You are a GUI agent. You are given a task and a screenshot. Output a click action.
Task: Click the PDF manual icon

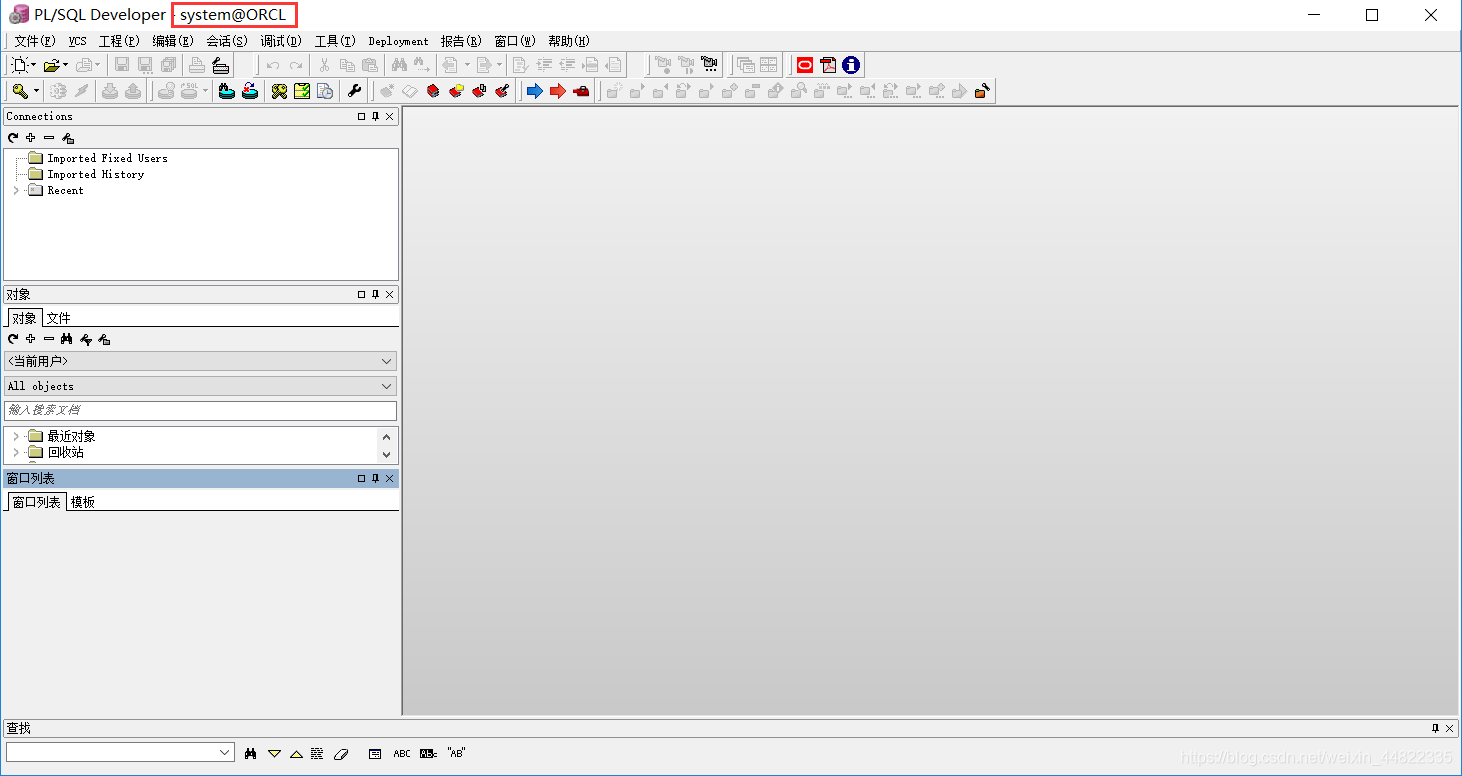point(828,65)
